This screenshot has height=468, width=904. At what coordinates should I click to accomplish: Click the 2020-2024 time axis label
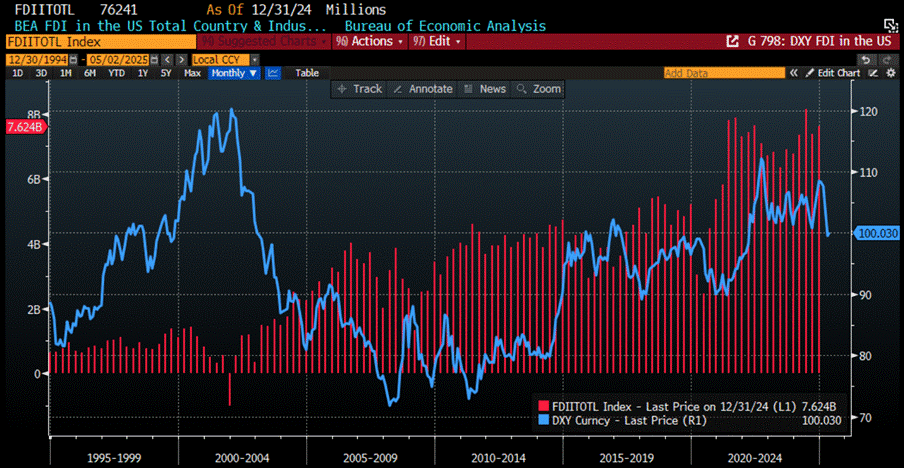click(x=755, y=458)
